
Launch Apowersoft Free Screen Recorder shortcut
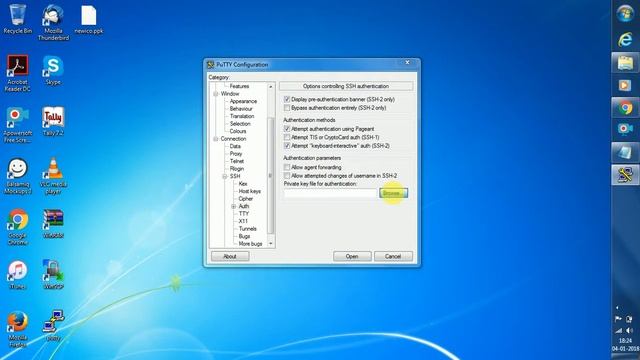coord(18,125)
